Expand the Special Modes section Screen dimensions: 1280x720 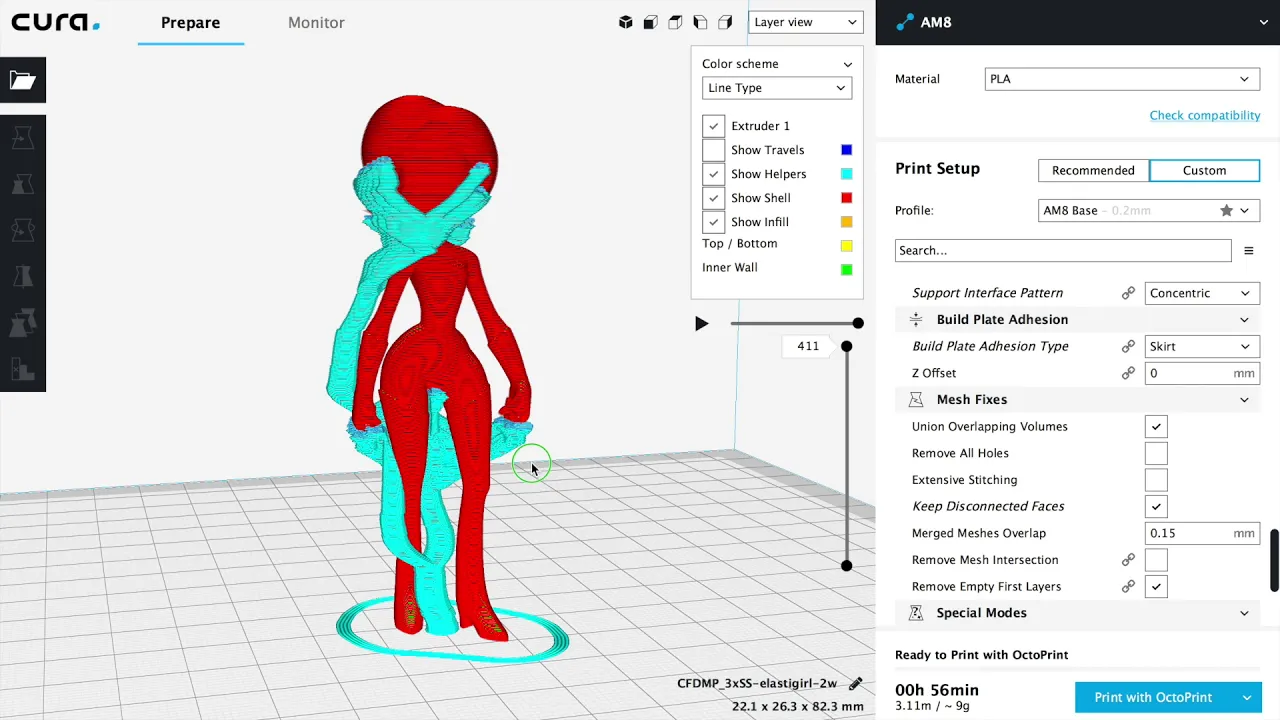pos(1244,613)
